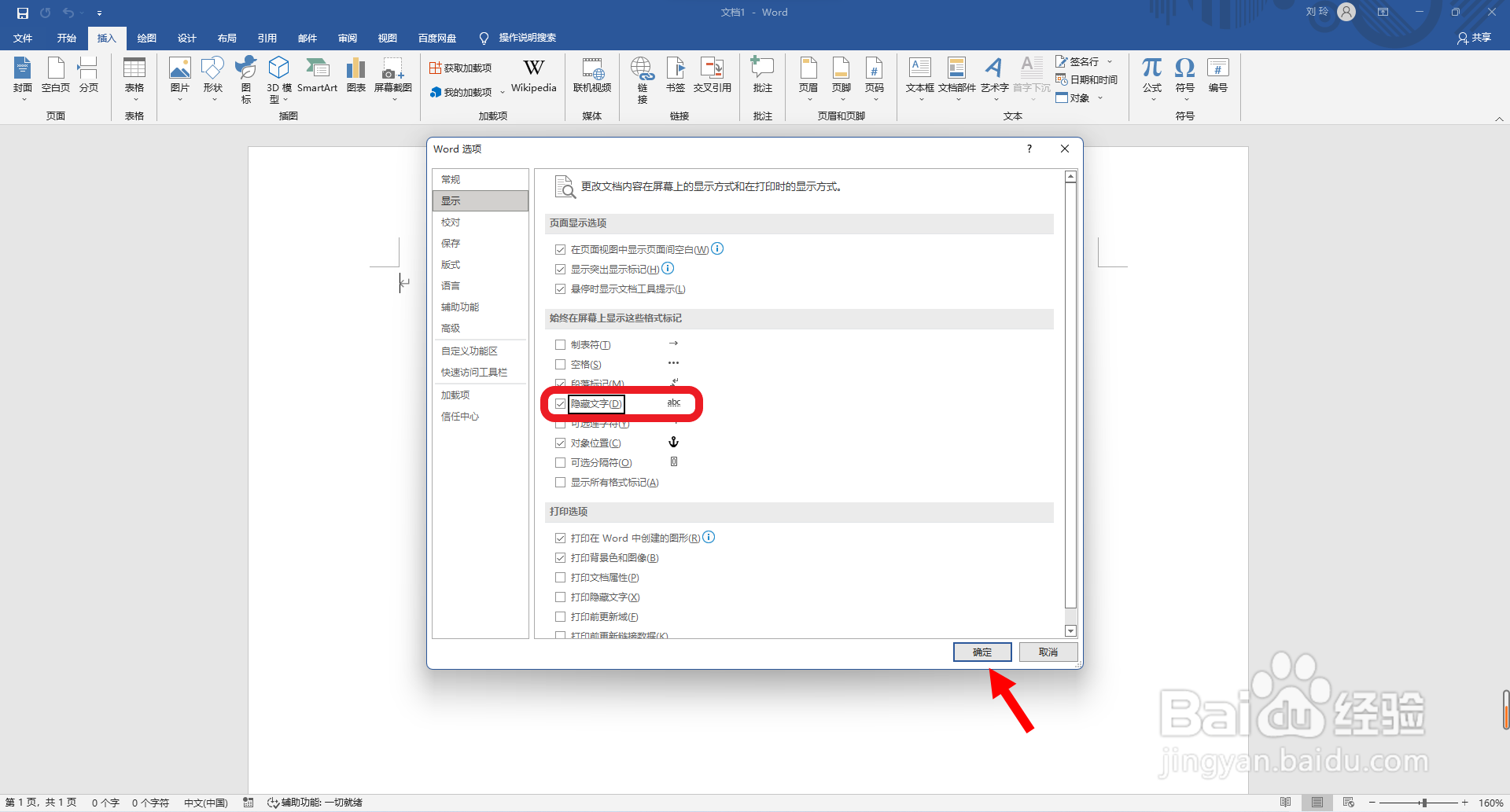The width and height of the screenshot is (1510, 812).
Task: Uncheck 隐藏文字 checkbox
Action: (x=561, y=404)
